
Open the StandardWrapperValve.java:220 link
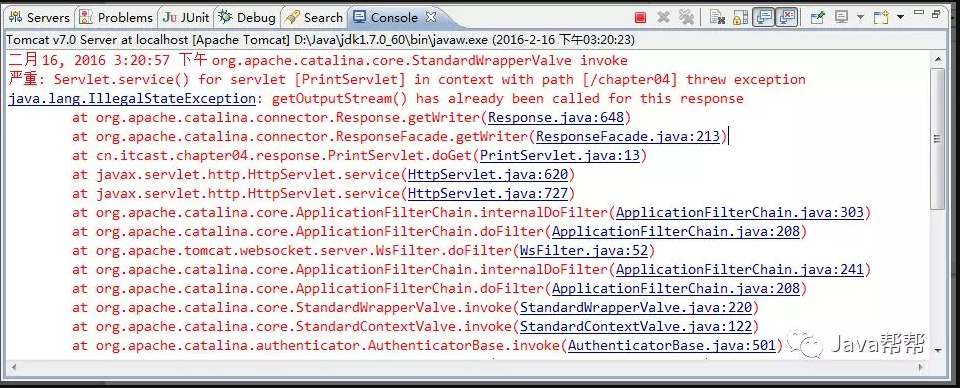pos(636,308)
